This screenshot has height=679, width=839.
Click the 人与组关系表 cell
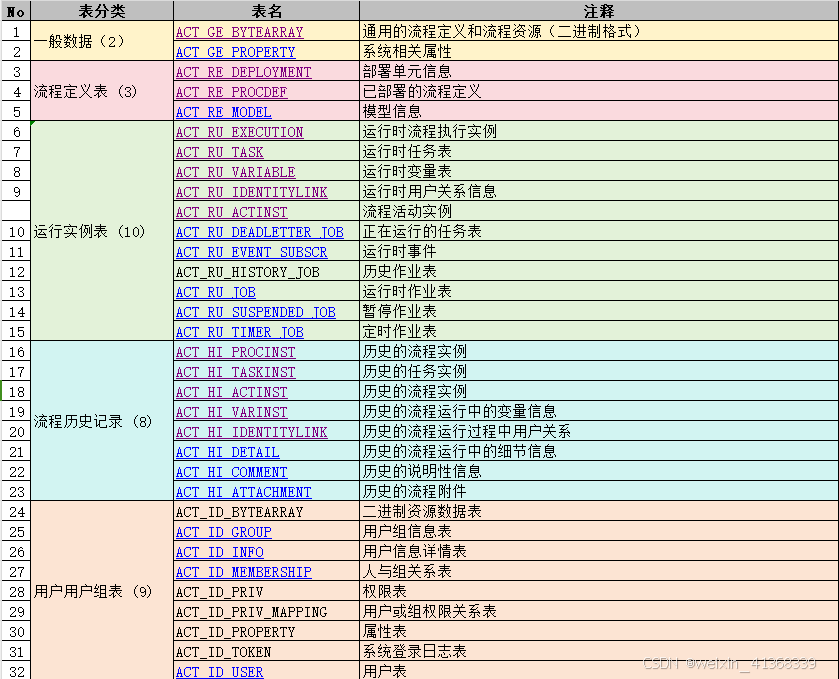(599, 571)
